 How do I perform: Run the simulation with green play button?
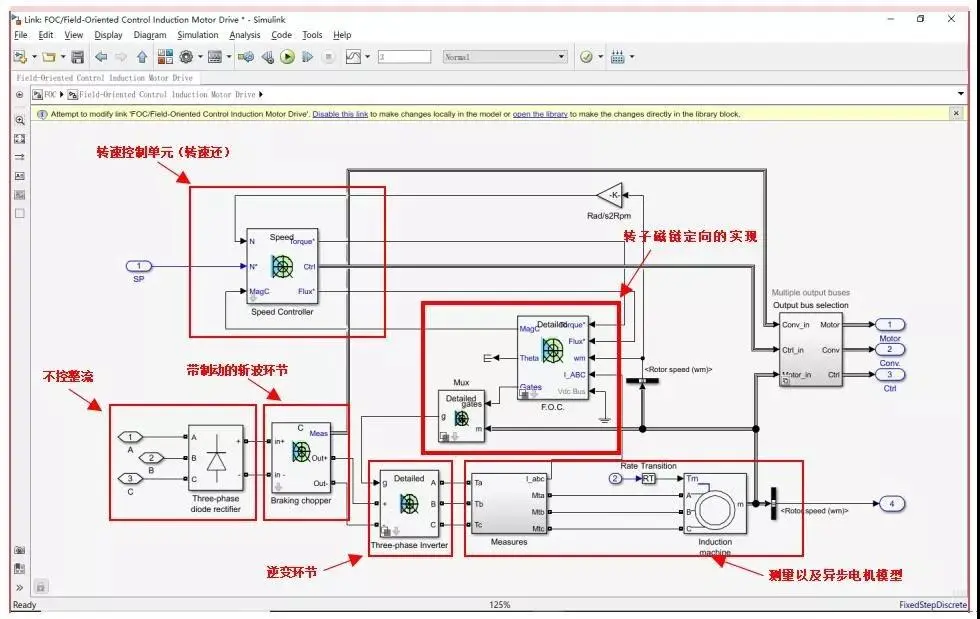tap(288, 57)
